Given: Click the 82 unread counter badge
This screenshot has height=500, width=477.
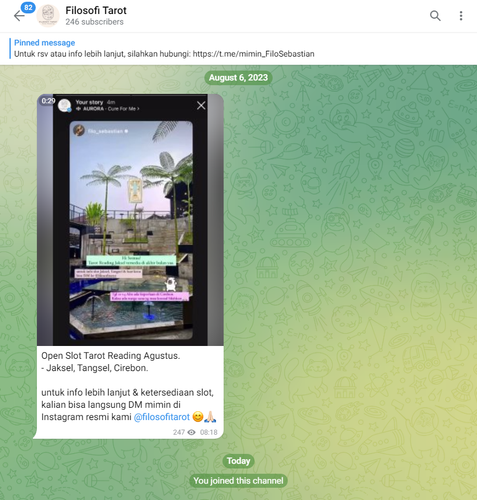Looking at the screenshot, I should click(28, 7).
